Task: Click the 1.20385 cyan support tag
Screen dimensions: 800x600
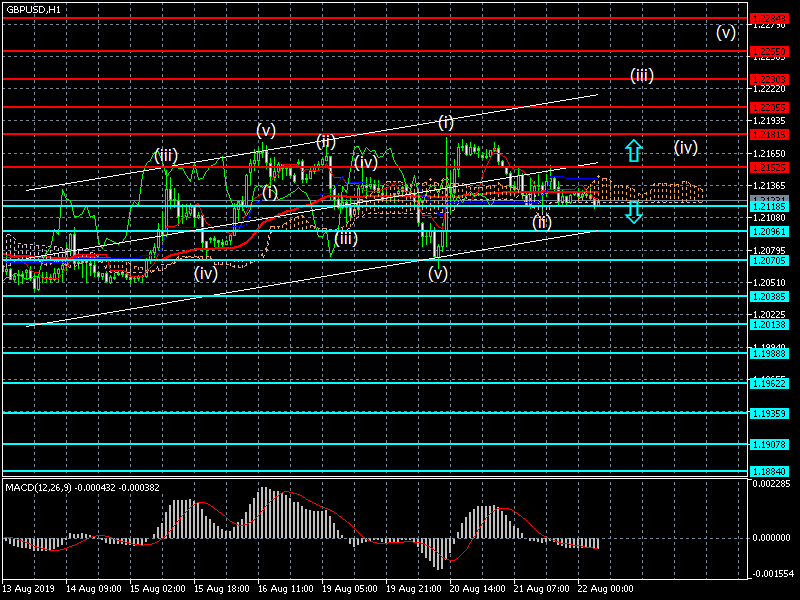Action: 769,296
